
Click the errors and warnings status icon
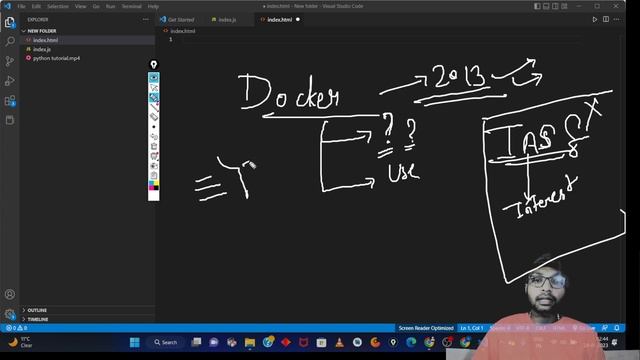coord(16,328)
